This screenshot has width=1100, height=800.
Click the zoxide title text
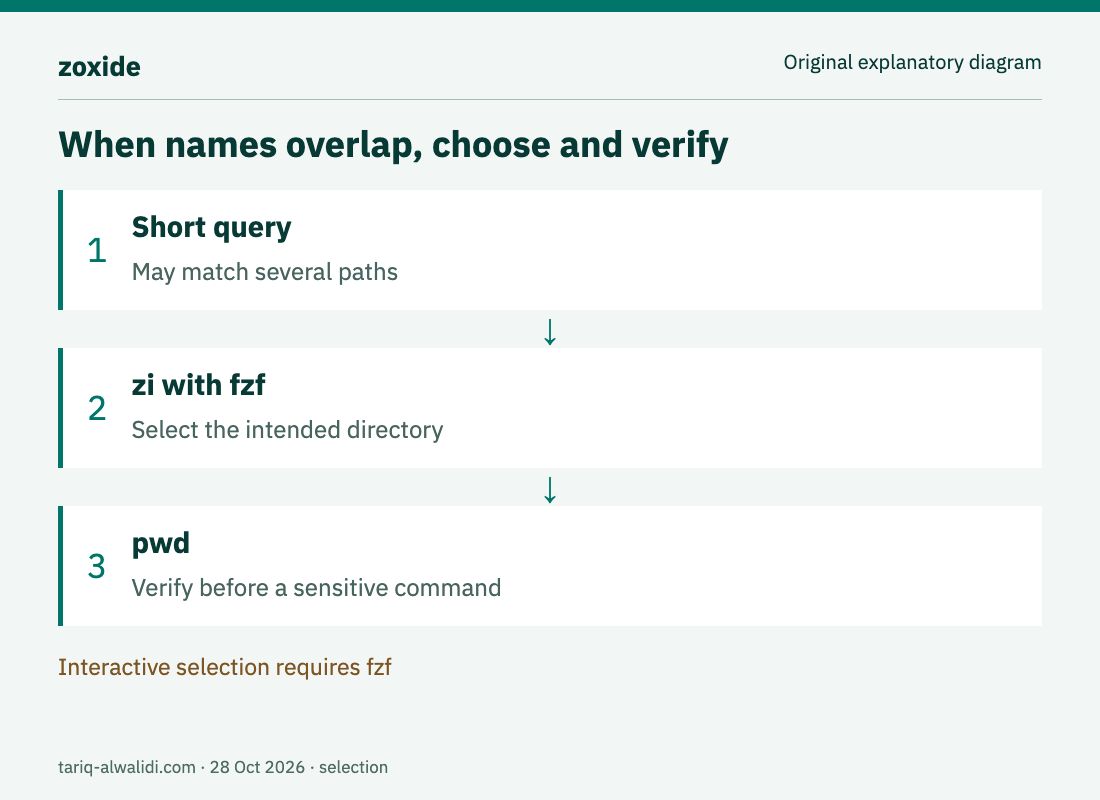[99, 67]
